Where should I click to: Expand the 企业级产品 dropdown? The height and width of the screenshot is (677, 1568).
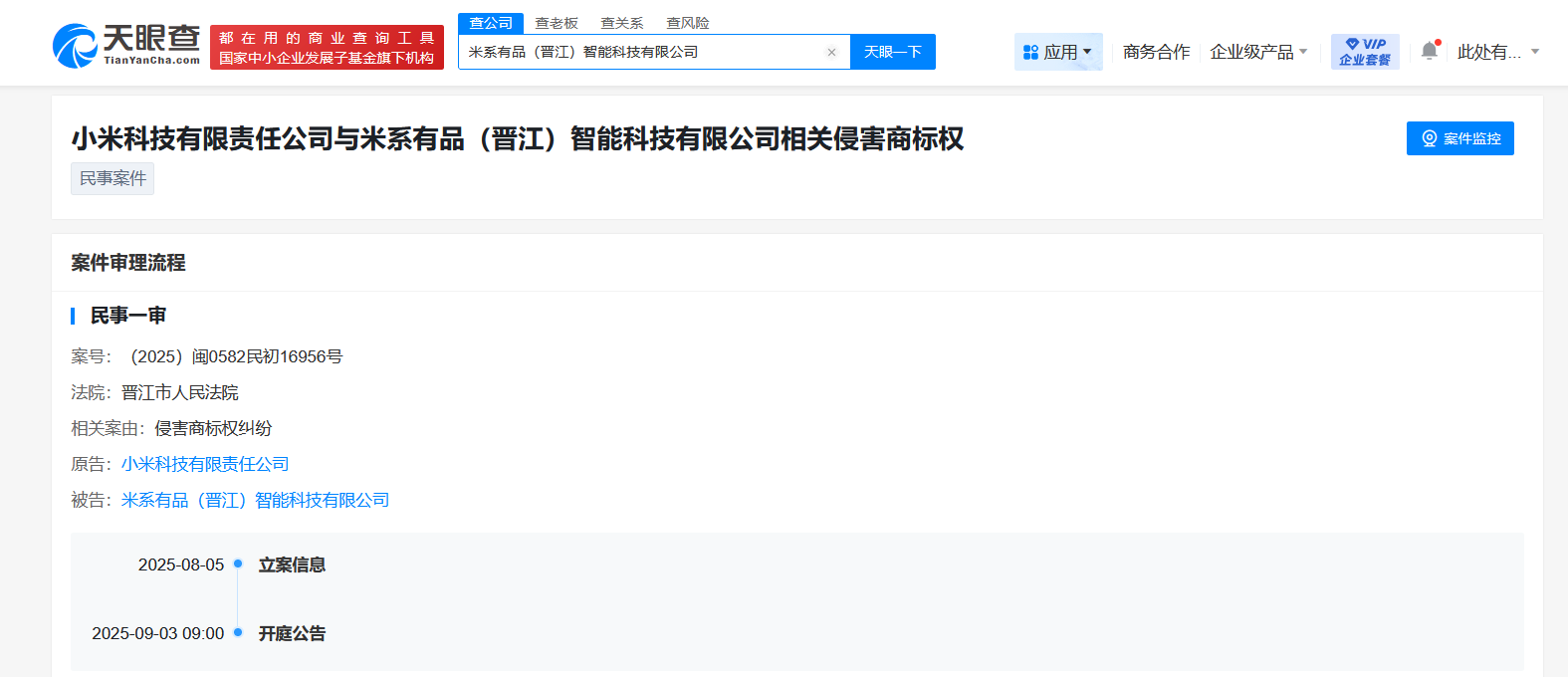tap(1258, 52)
